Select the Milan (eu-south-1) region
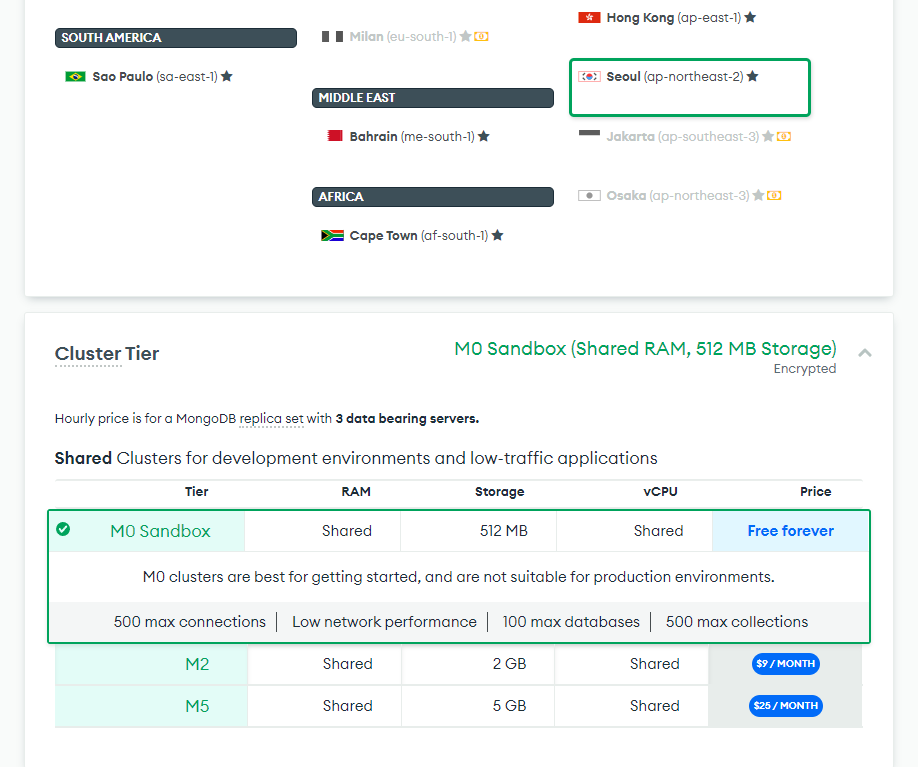Image resolution: width=918 pixels, height=767 pixels. tap(405, 37)
